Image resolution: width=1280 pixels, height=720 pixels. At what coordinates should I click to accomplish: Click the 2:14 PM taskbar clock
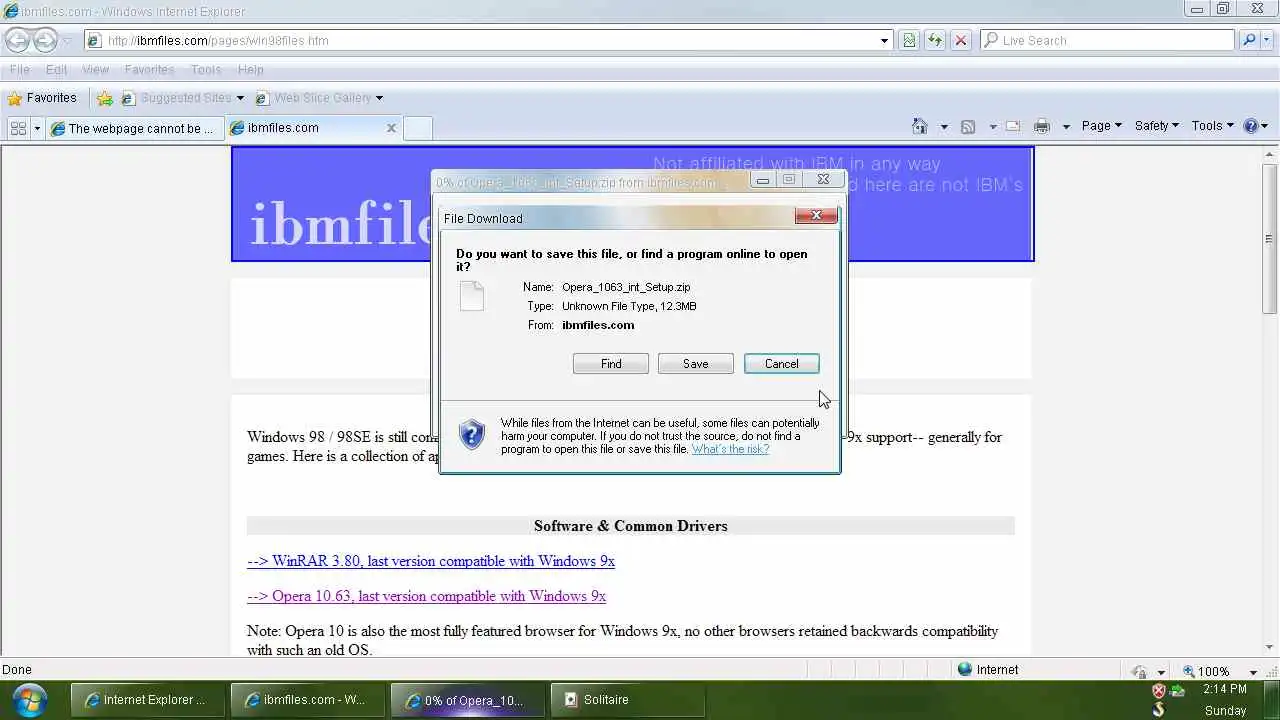point(1225,689)
